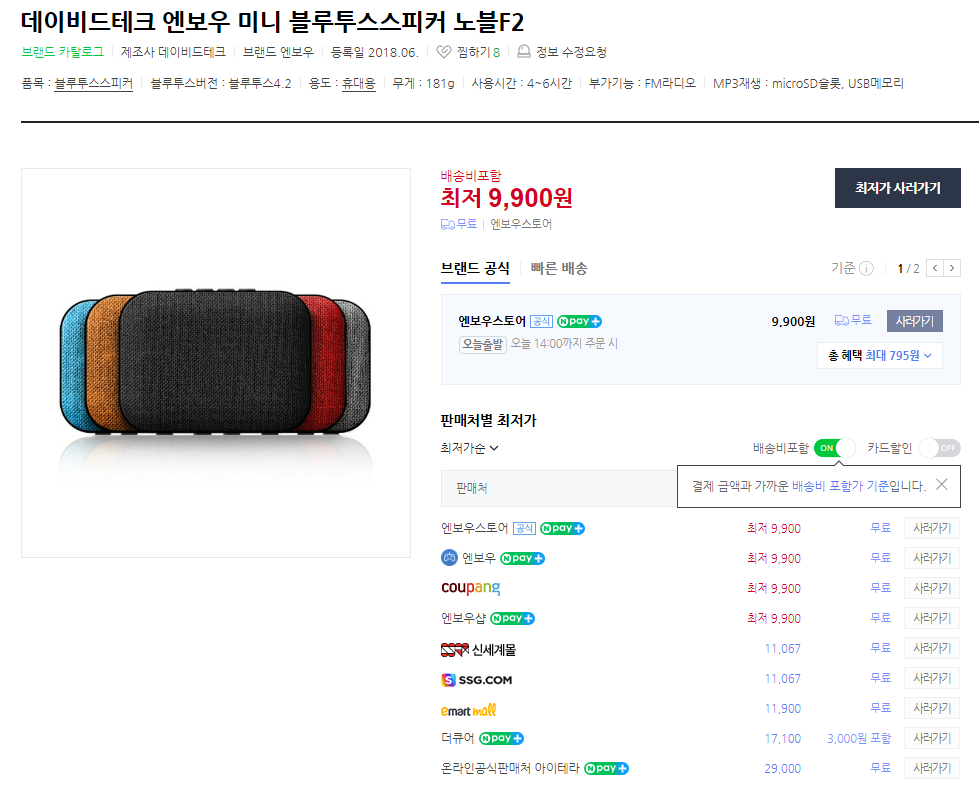Click 사러가기 for the coupang row

(932, 588)
